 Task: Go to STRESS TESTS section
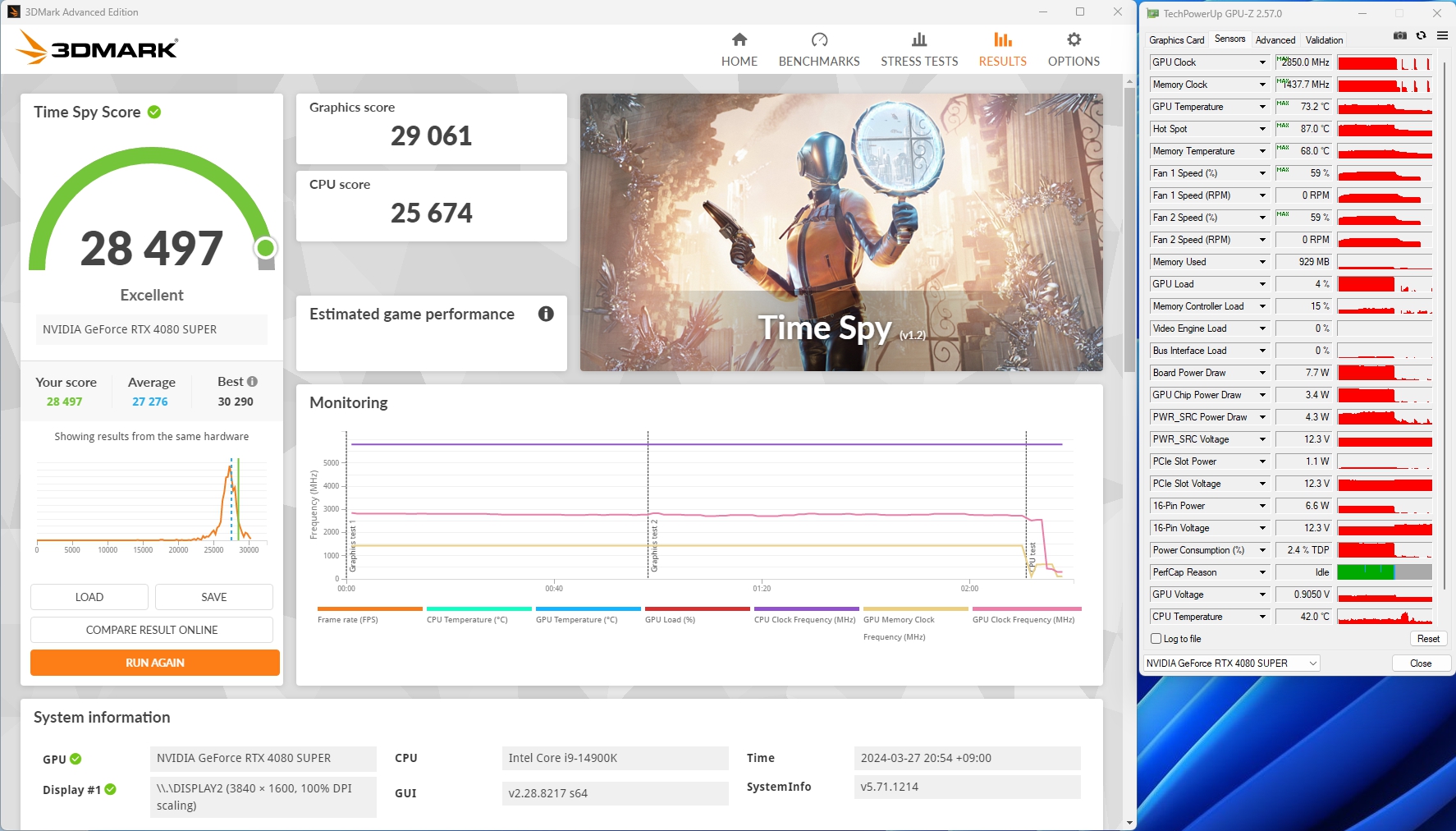coord(919,49)
